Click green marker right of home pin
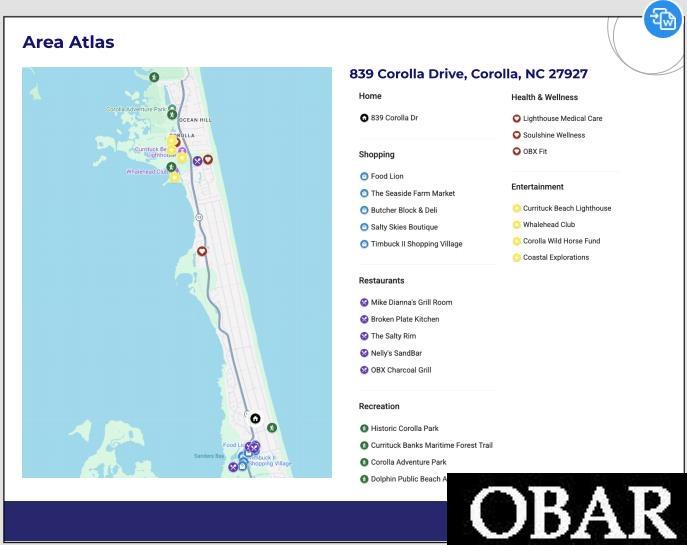 tap(272, 427)
